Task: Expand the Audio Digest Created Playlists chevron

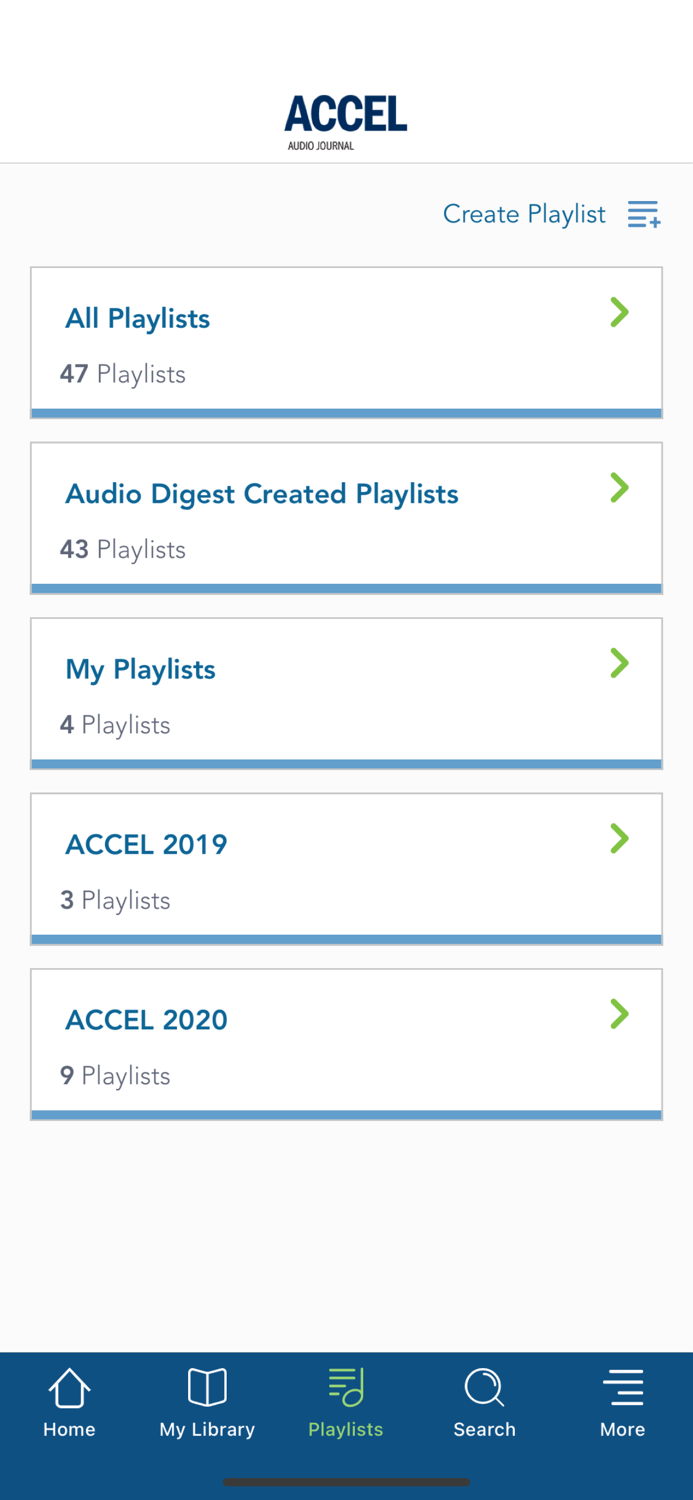Action: tap(620, 488)
